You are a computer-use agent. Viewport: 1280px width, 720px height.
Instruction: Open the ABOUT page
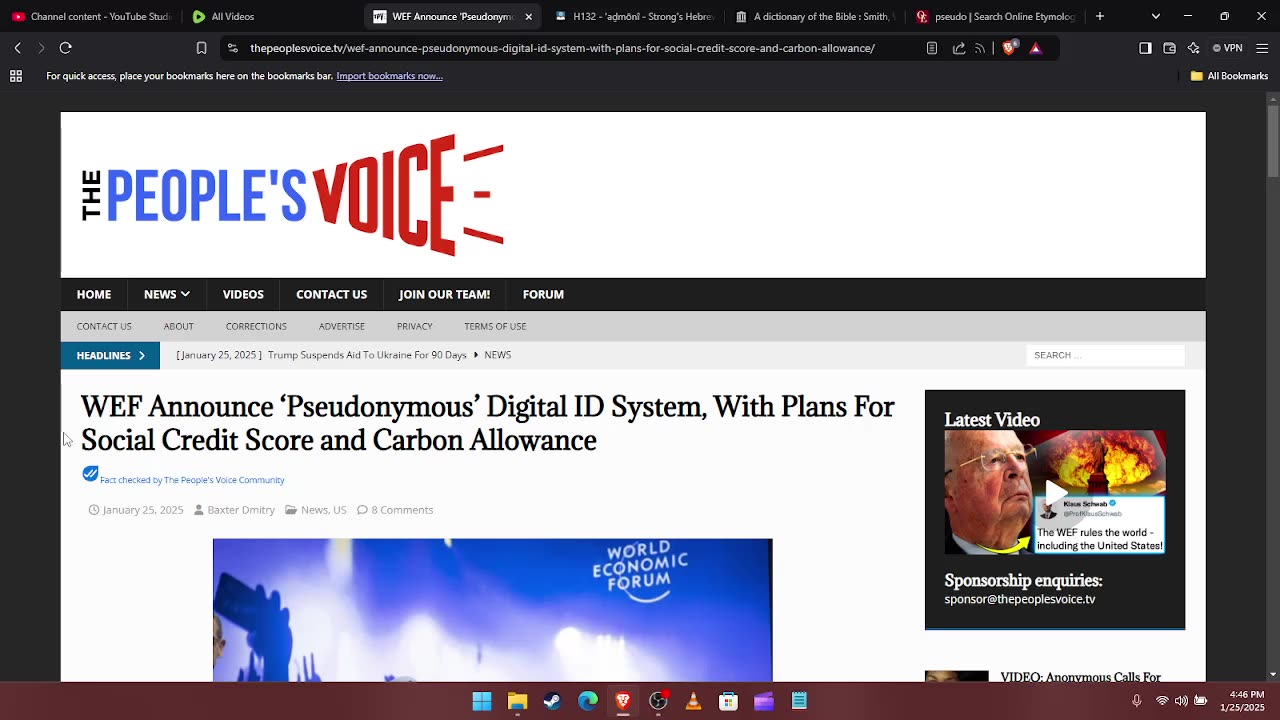[178, 326]
